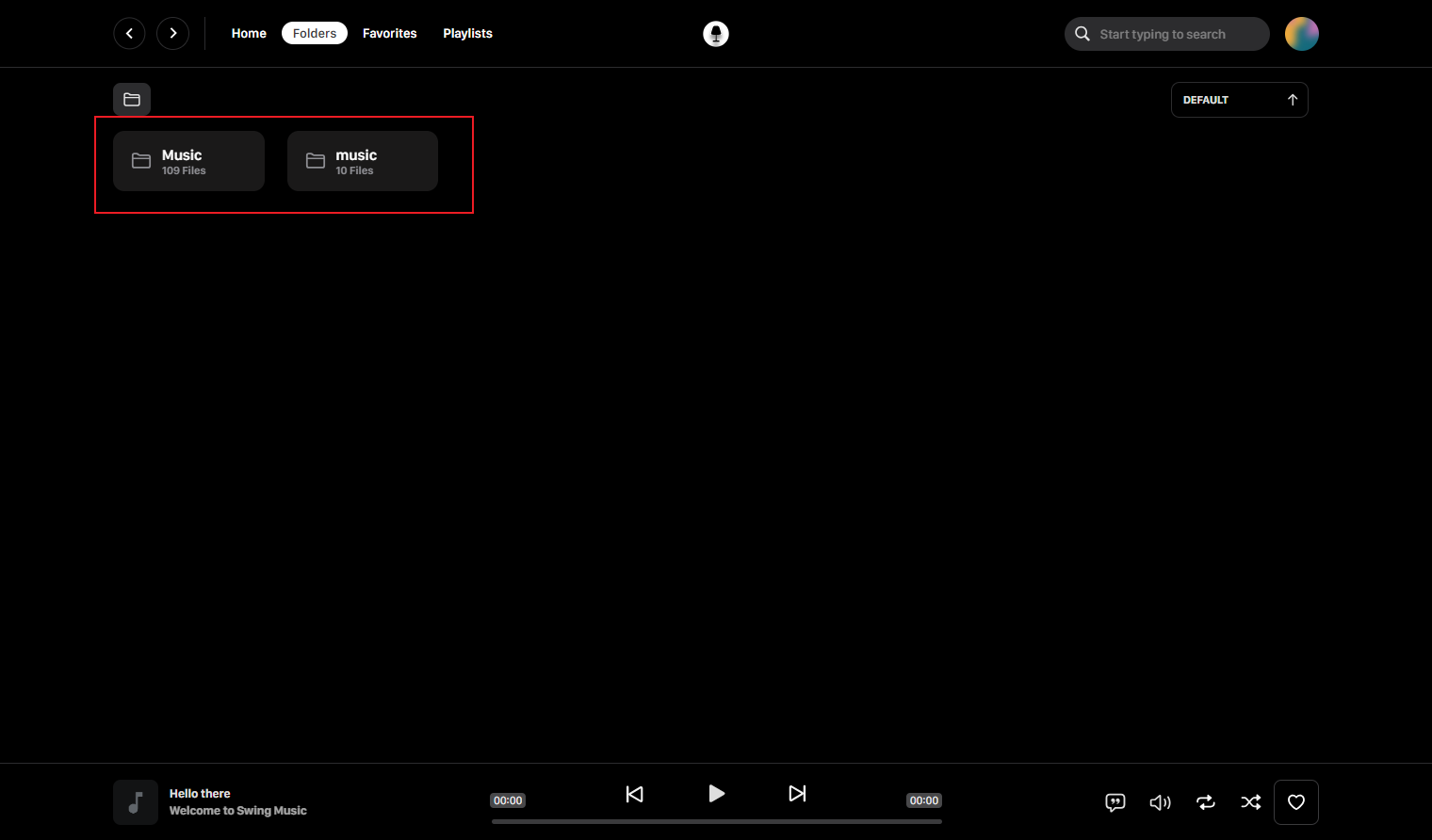Switch to the Favorites tab
The width and height of the screenshot is (1432, 840).
(x=390, y=33)
